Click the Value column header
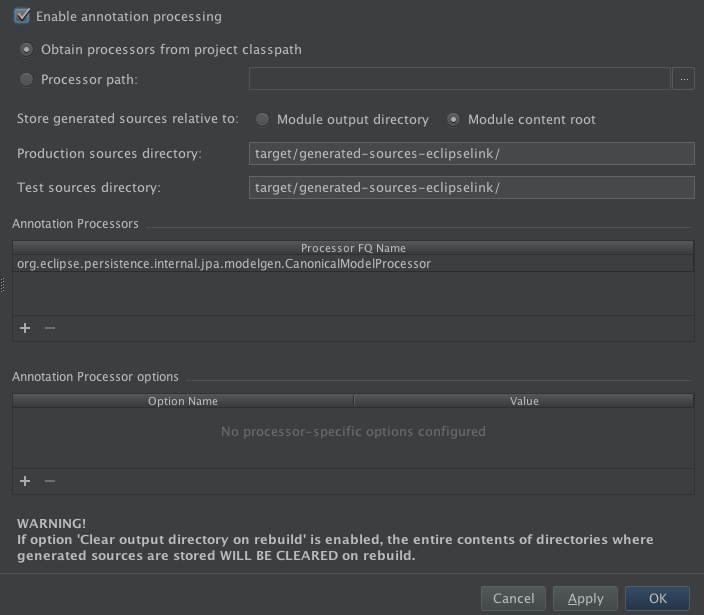Image resolution: width=704 pixels, height=615 pixels. (x=524, y=401)
